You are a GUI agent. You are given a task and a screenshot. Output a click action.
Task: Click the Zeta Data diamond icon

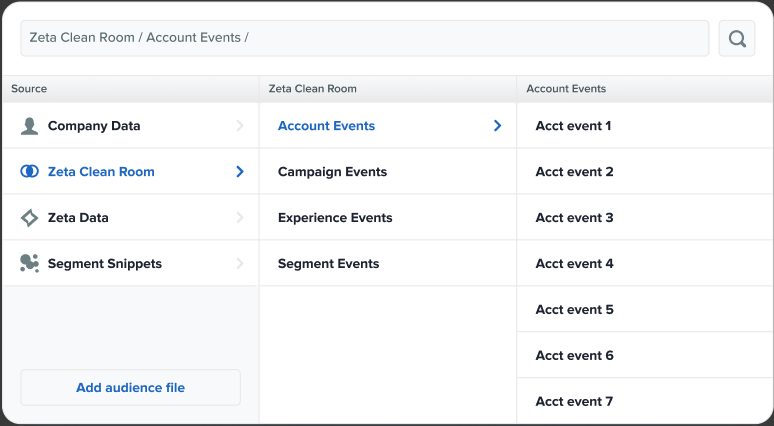29,218
